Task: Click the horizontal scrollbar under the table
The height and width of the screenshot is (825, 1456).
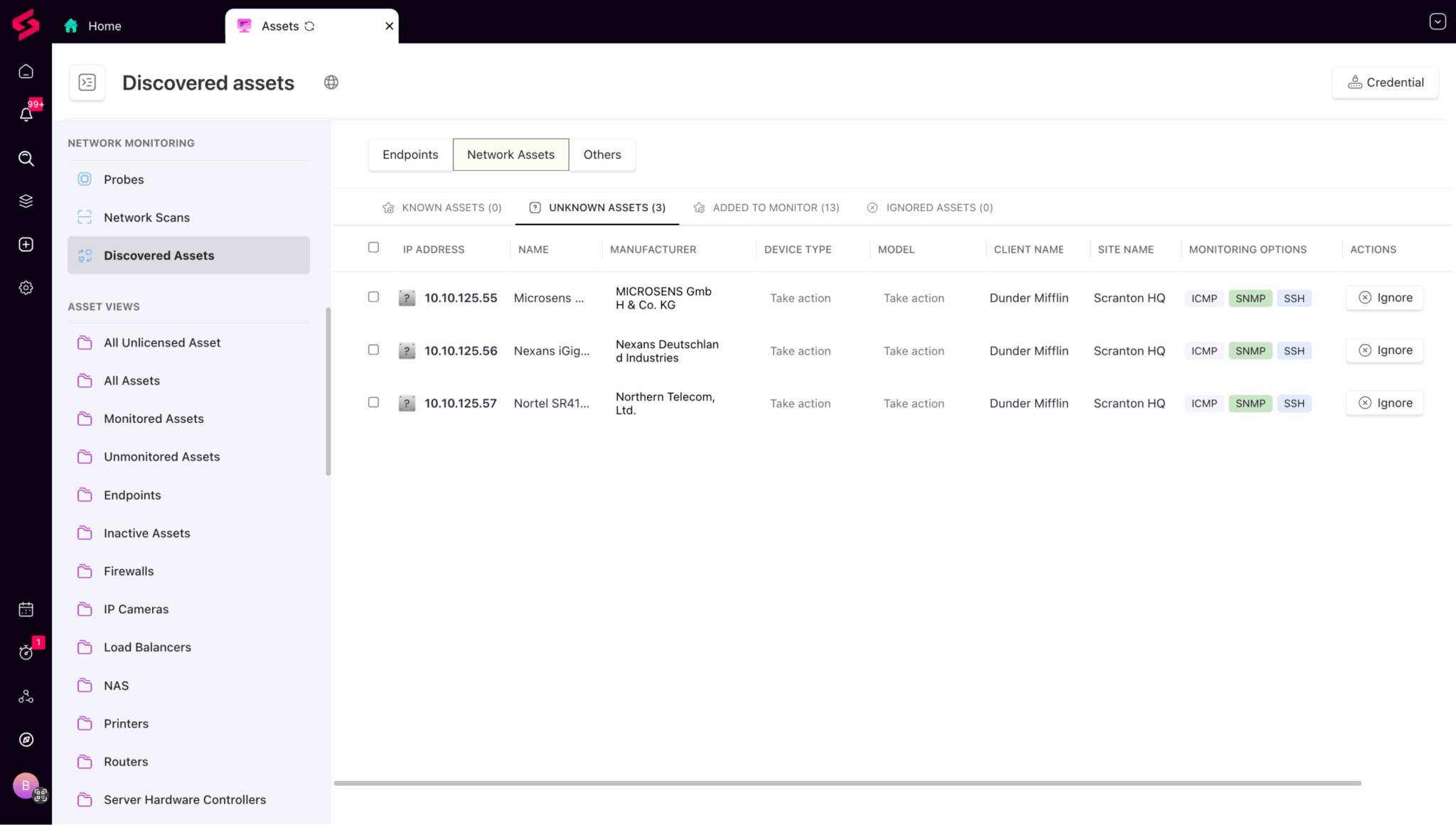Action: click(x=847, y=783)
